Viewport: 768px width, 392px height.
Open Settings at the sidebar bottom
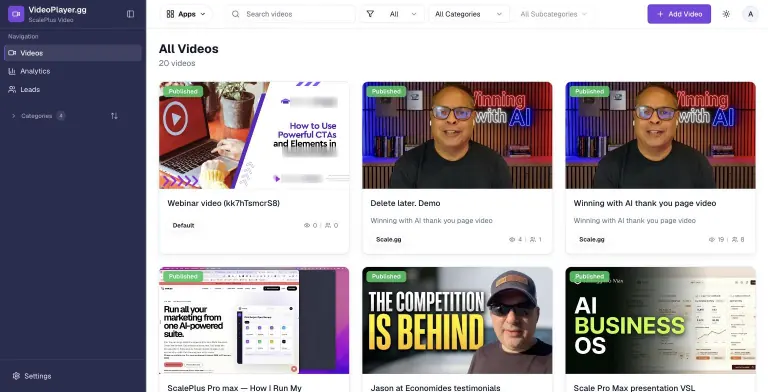(x=72, y=376)
